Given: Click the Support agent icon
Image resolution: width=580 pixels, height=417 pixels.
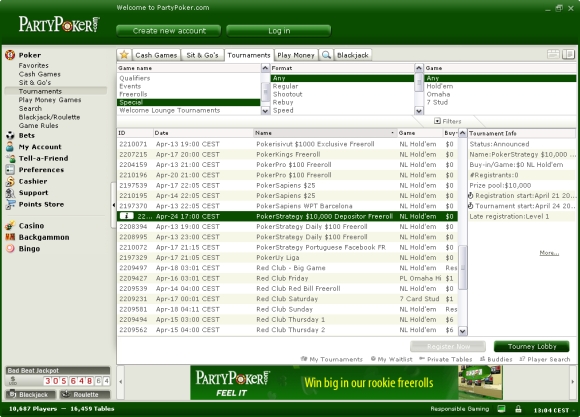Looking at the screenshot, I should [10, 192].
